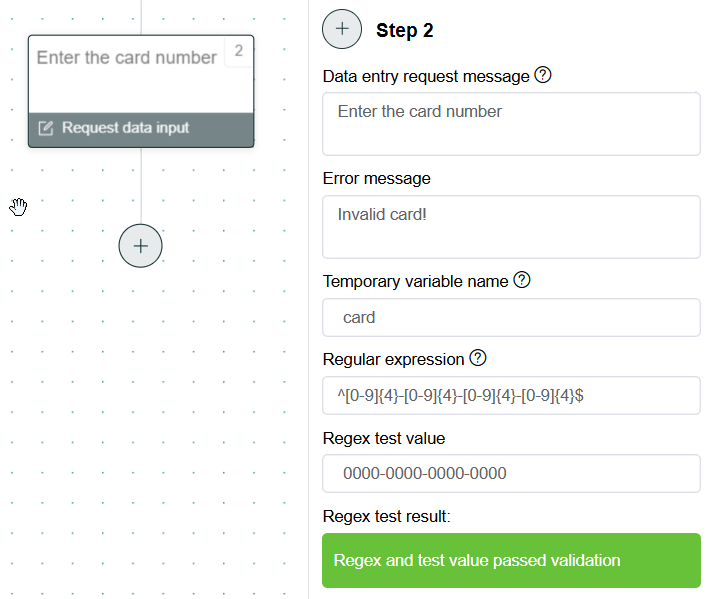Focus the Data entry request message field
The image size is (708, 599).
(x=511, y=124)
